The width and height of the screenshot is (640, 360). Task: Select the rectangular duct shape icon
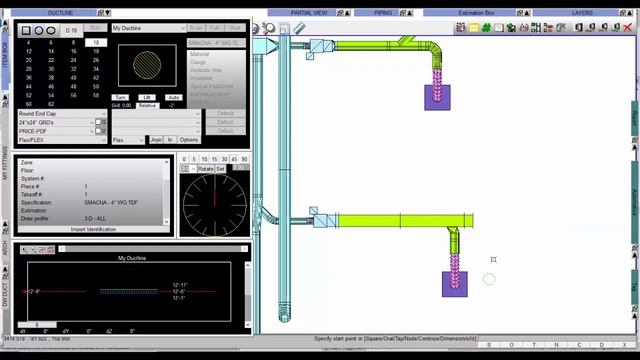click(x=26, y=30)
